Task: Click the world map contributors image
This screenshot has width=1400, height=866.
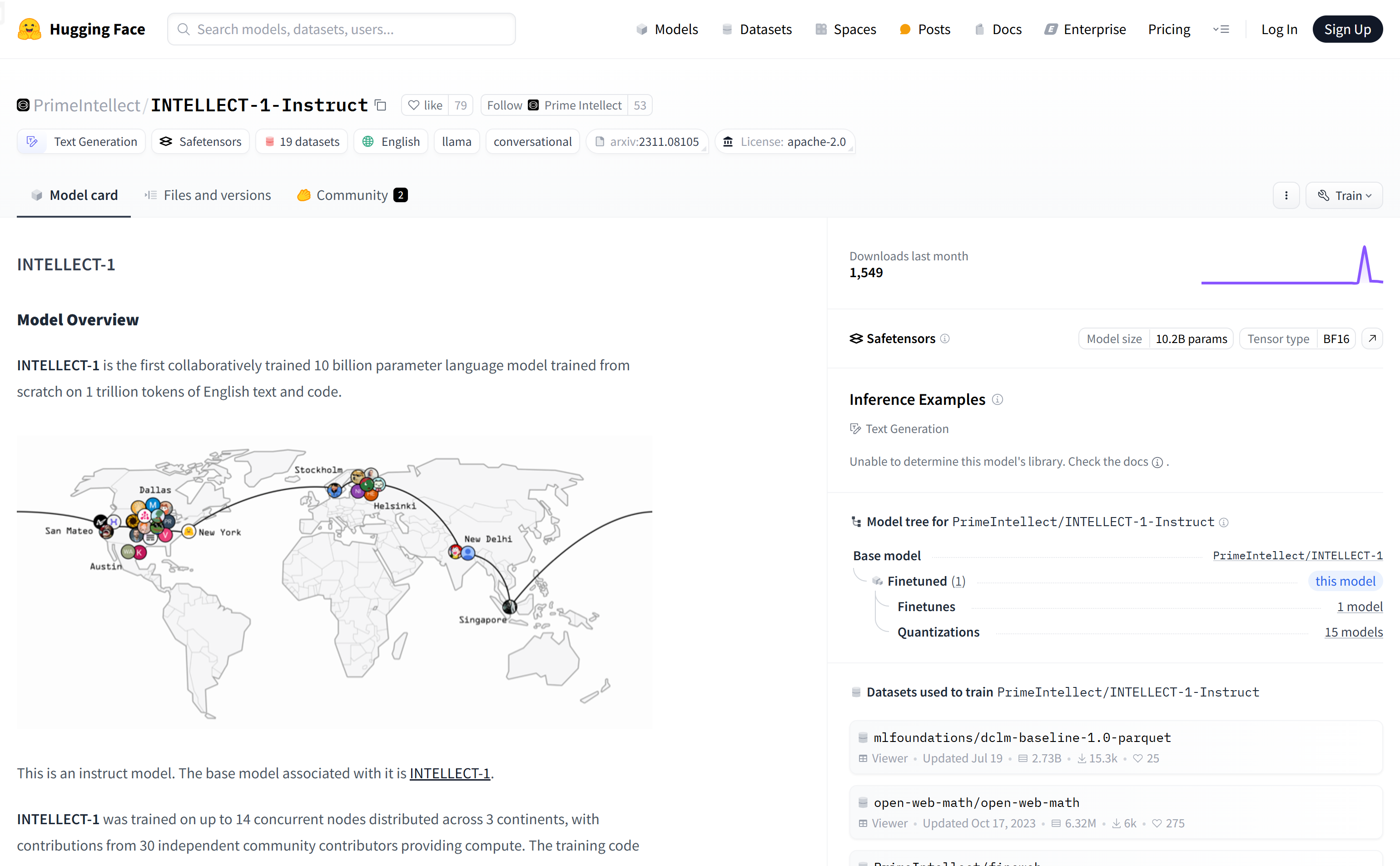Action: click(334, 582)
